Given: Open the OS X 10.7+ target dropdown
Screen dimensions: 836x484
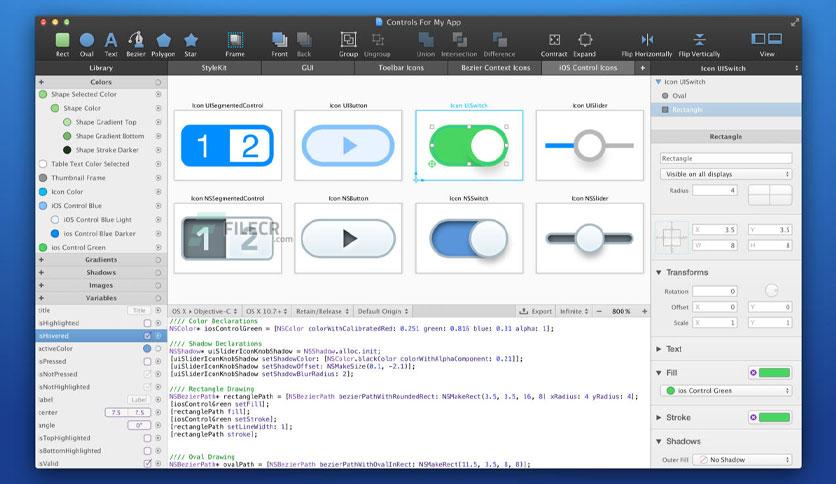Looking at the screenshot, I should pos(266,311).
